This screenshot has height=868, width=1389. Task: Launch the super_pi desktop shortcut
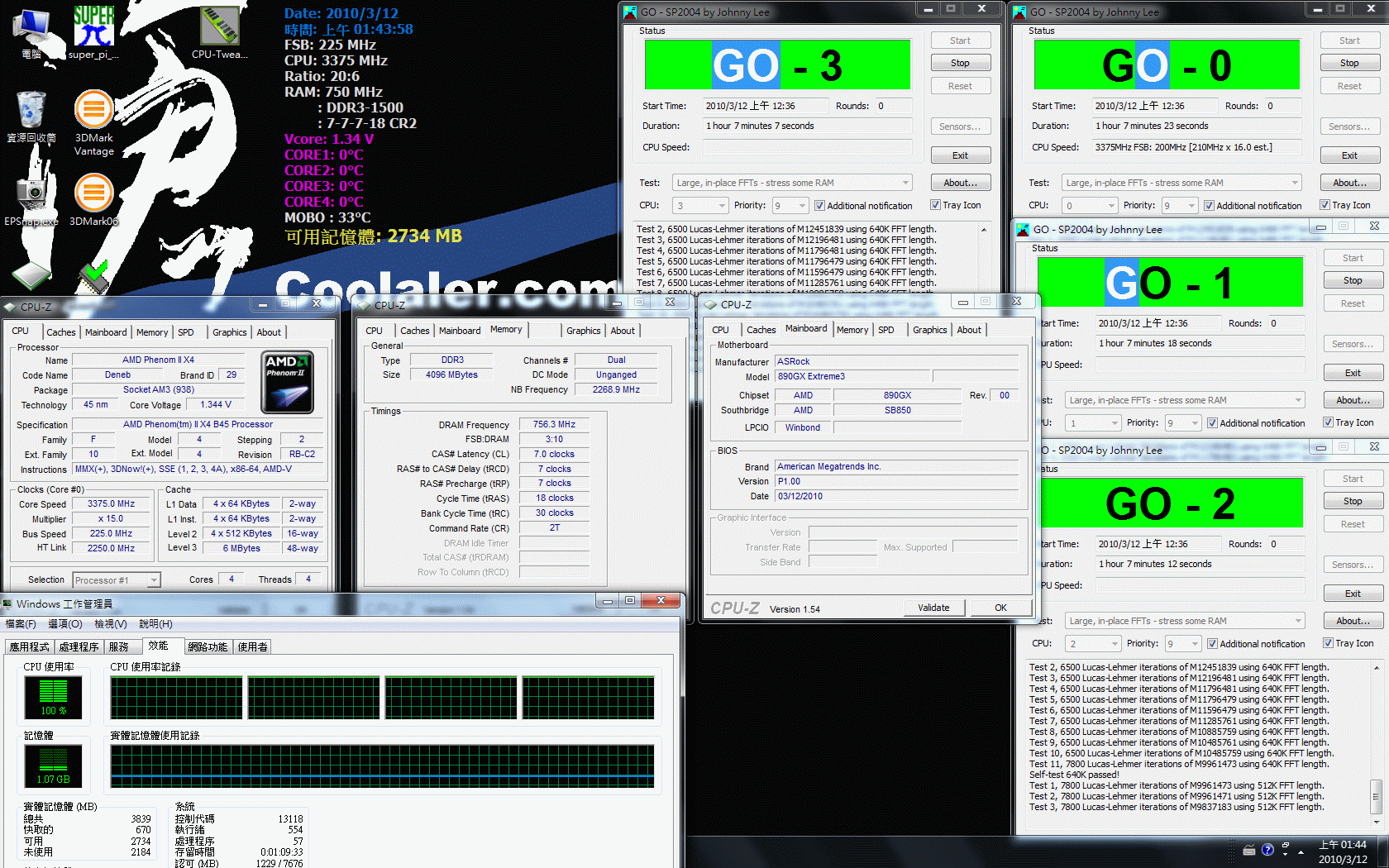(93, 33)
